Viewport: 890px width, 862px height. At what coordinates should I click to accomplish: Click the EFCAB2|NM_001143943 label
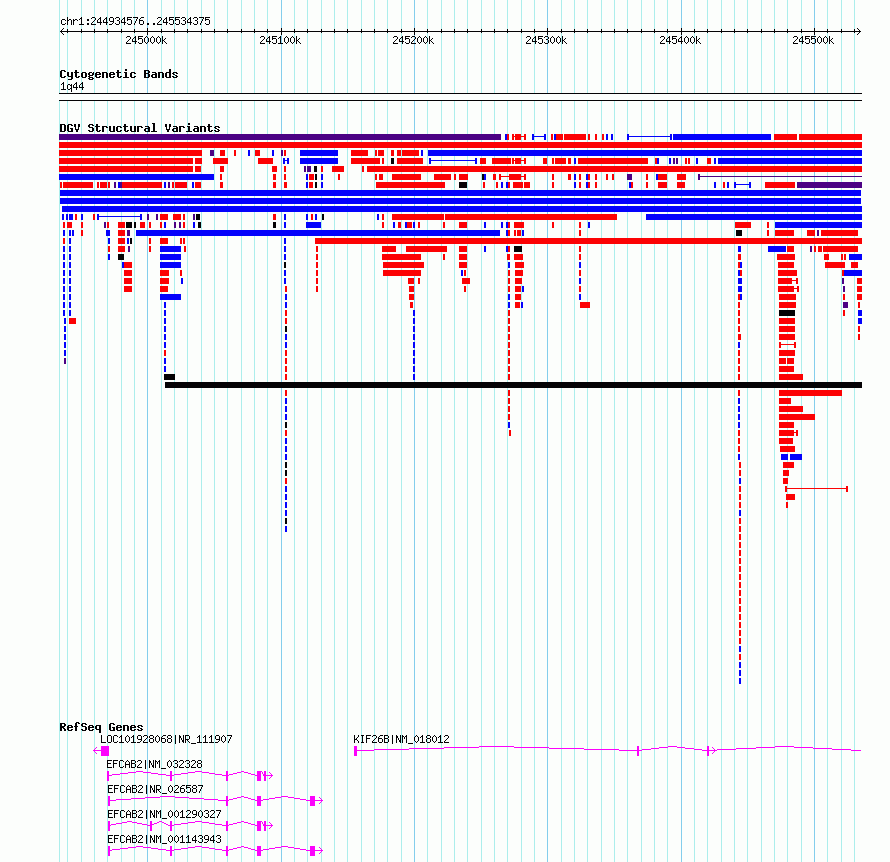pyautogui.click(x=164, y=839)
